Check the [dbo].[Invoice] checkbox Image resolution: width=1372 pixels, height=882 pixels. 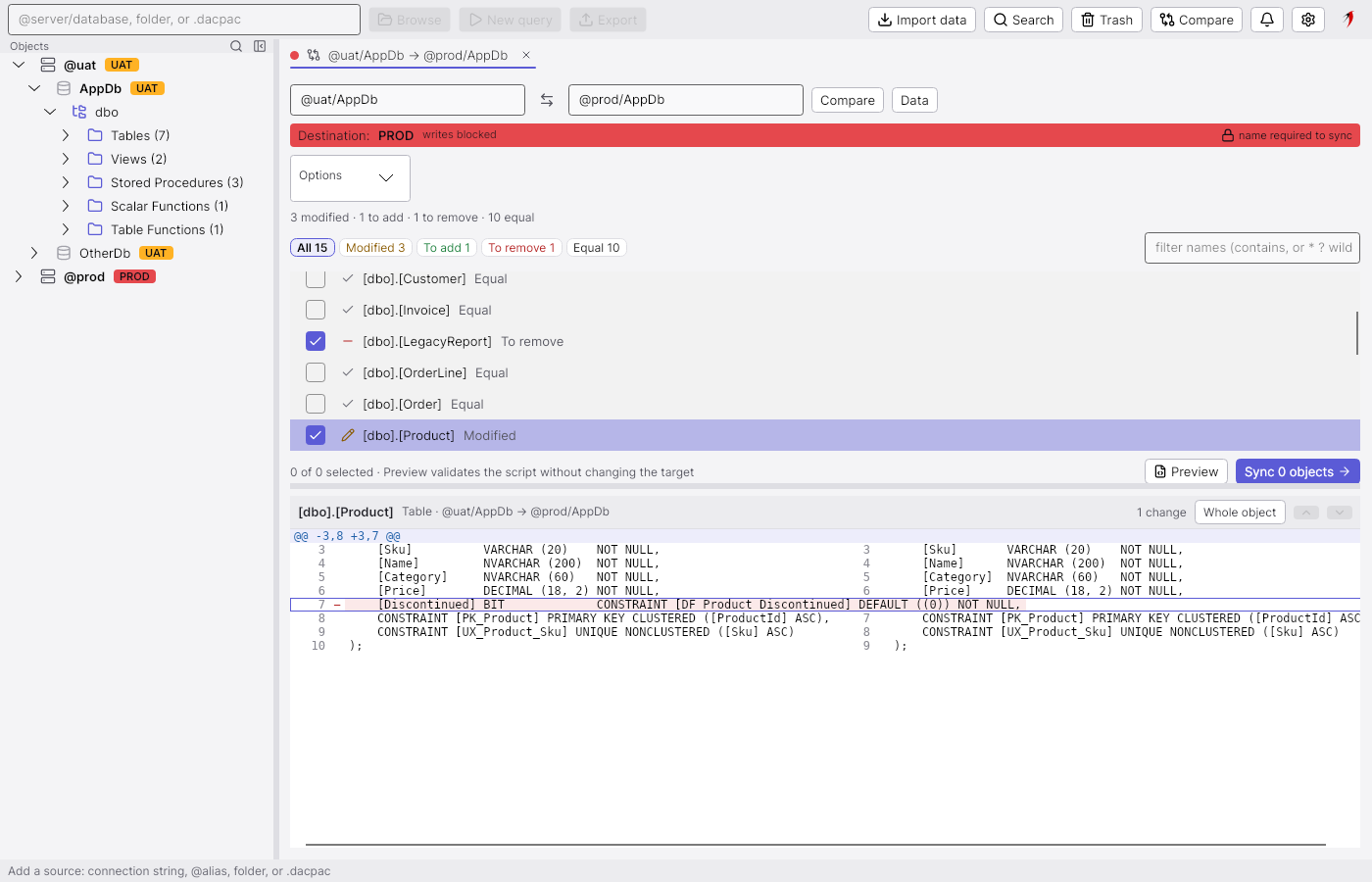pyautogui.click(x=316, y=310)
